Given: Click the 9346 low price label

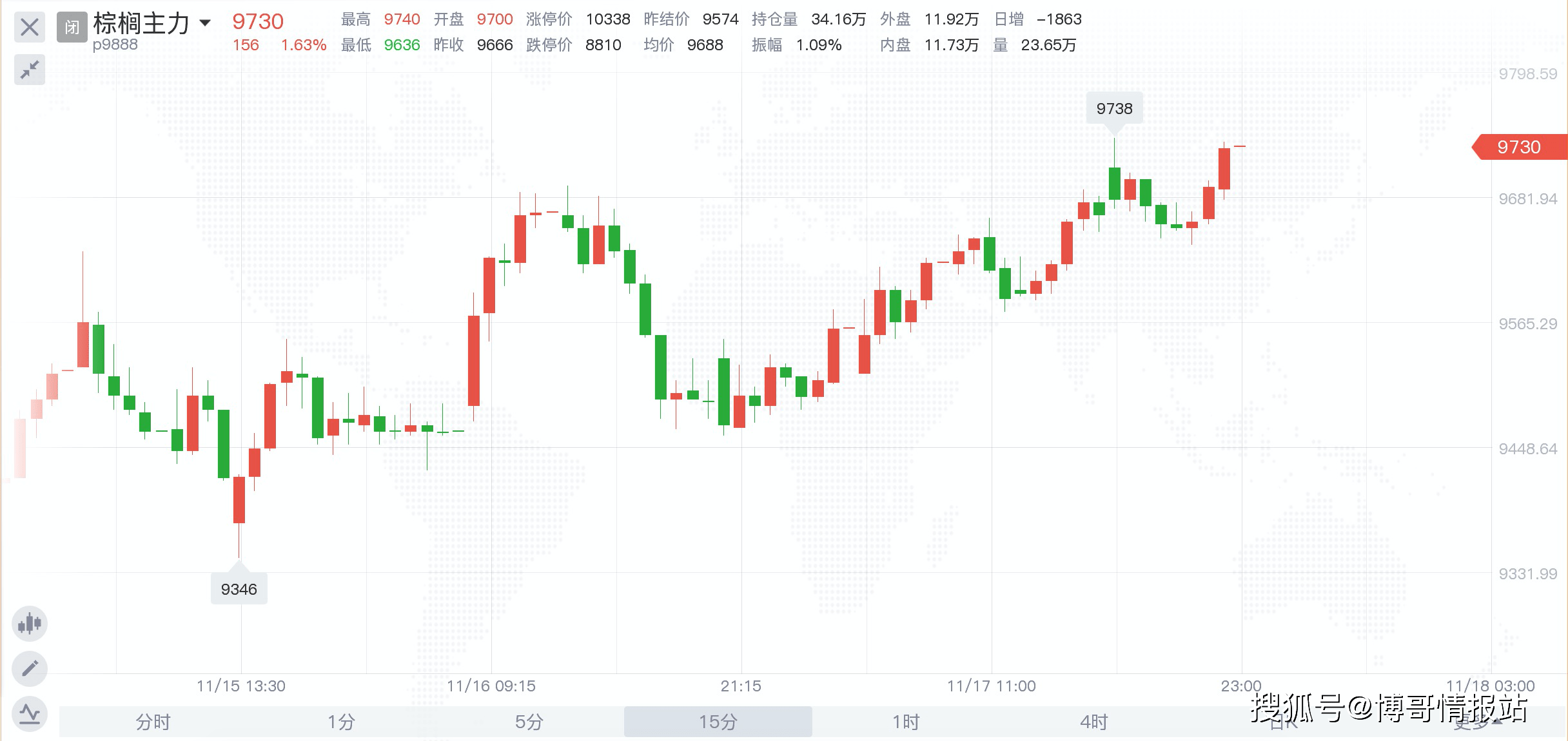Looking at the screenshot, I should coord(239,589).
